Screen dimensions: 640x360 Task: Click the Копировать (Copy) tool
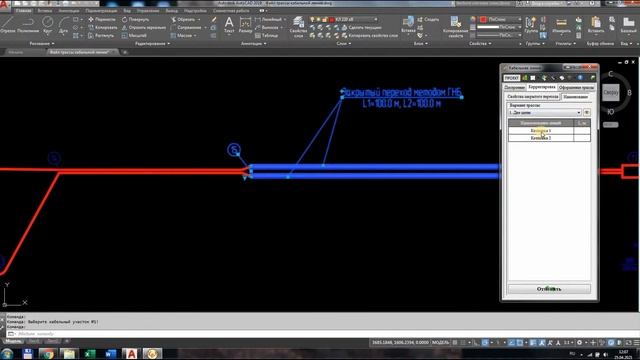[102, 27]
